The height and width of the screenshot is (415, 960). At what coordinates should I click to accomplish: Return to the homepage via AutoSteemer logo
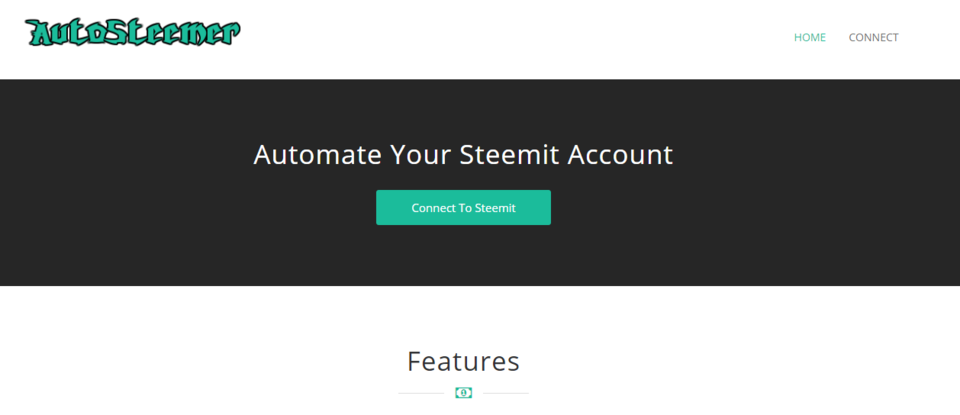(133, 32)
